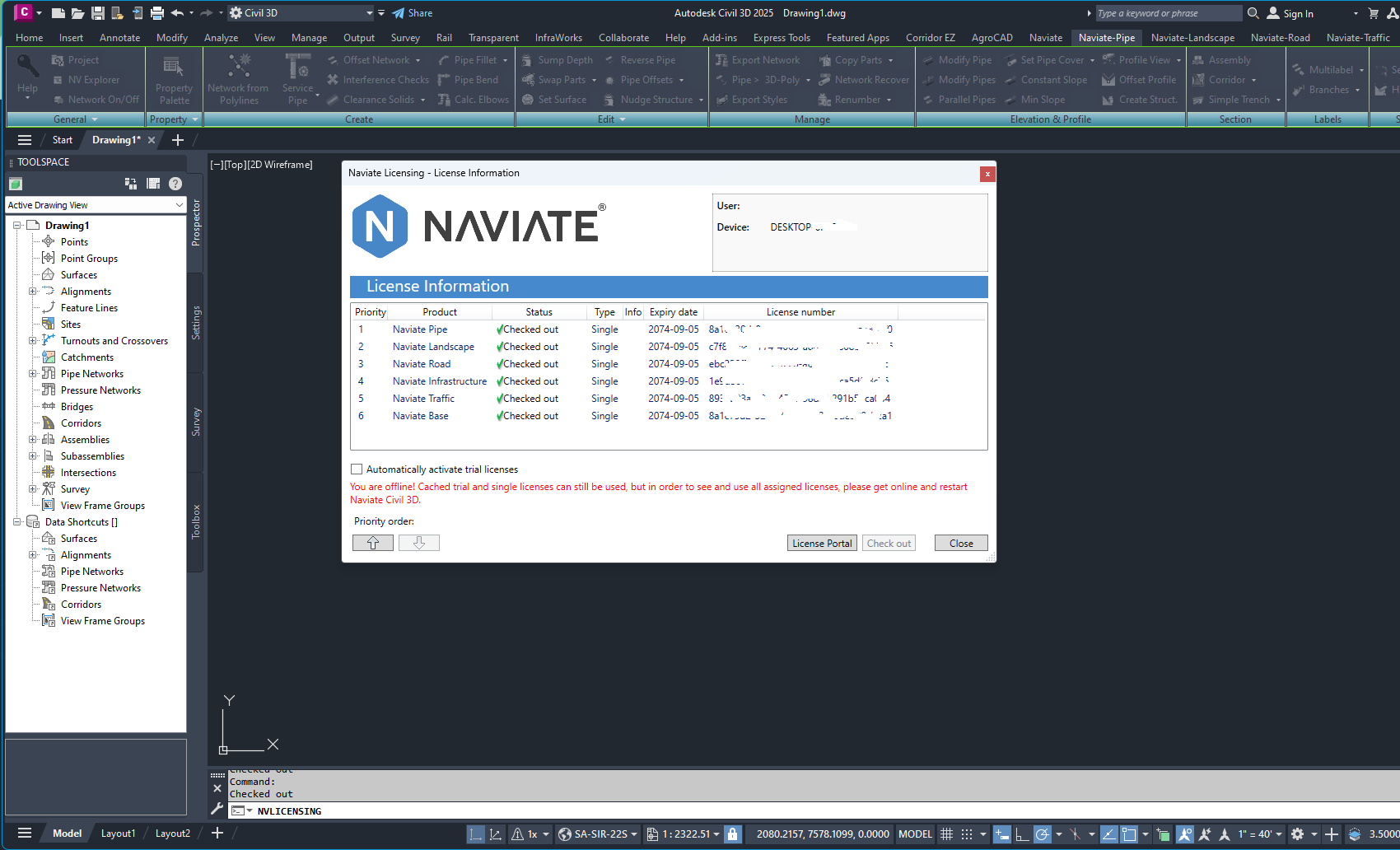Select Catchments in the Prospector tree
Screen dimensions: 1400x850
[87, 357]
